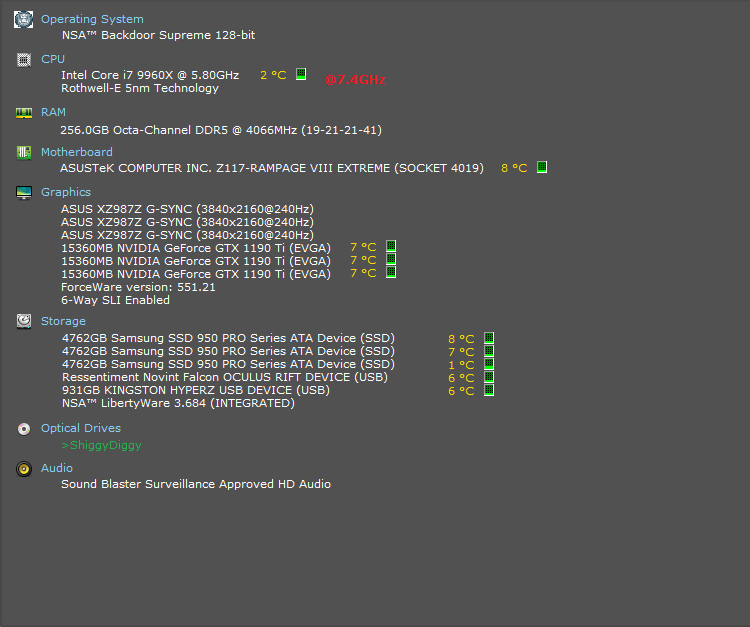Select Sound Blaster Surveillance Approved HD Audio

(x=196, y=484)
